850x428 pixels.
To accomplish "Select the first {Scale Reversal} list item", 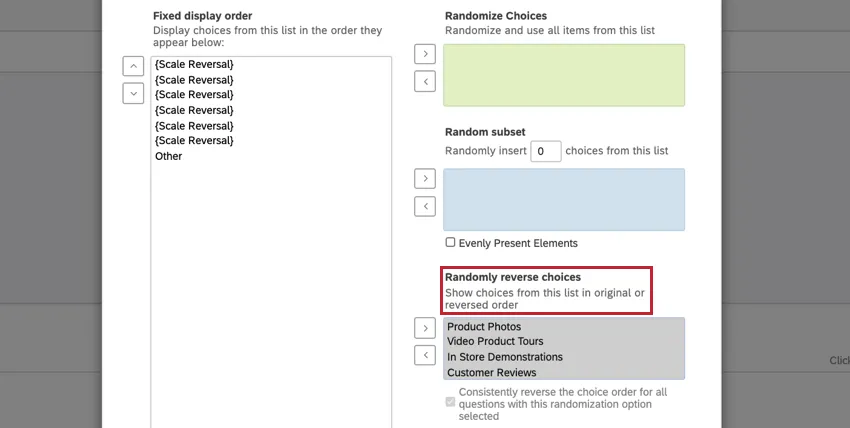I will point(194,64).
